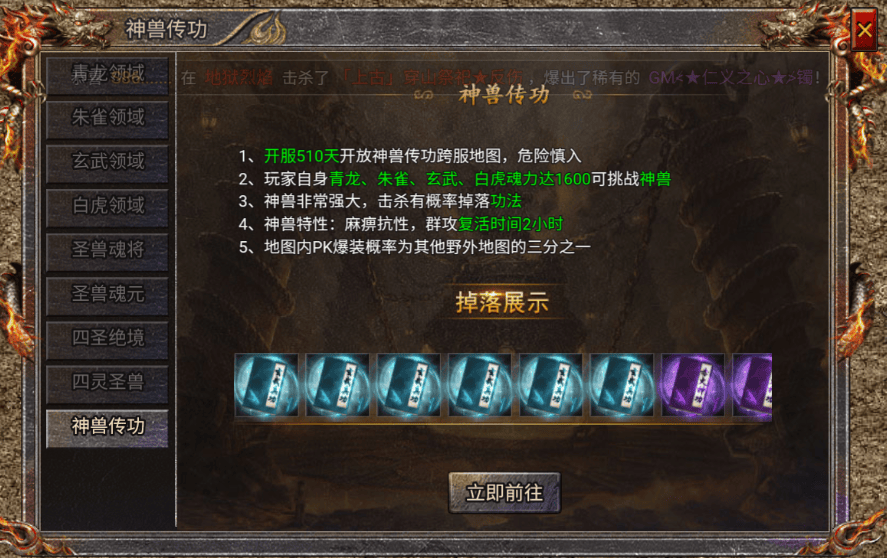Switch to the 朱雀领域 tab

click(x=107, y=118)
